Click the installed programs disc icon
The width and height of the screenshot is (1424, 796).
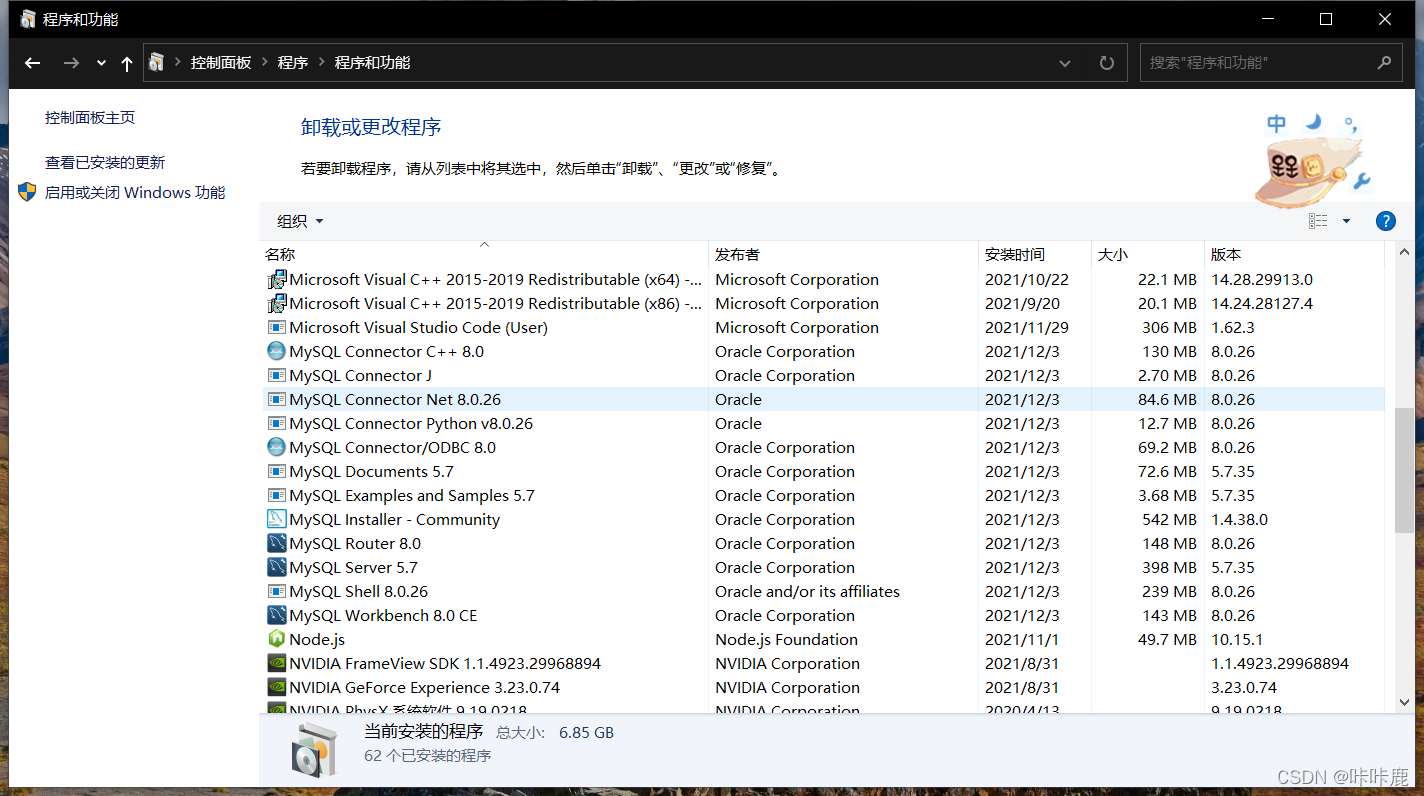click(316, 750)
